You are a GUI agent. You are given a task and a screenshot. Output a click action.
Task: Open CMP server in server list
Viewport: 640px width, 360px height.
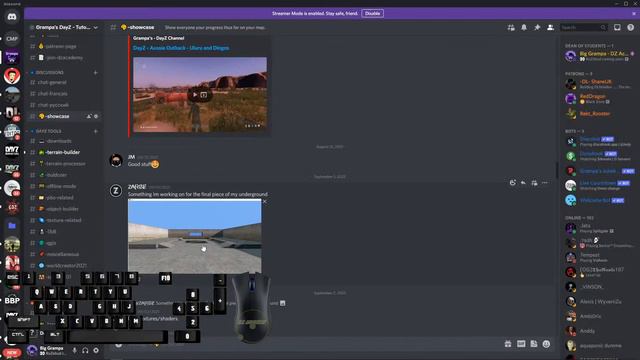tap(12, 39)
